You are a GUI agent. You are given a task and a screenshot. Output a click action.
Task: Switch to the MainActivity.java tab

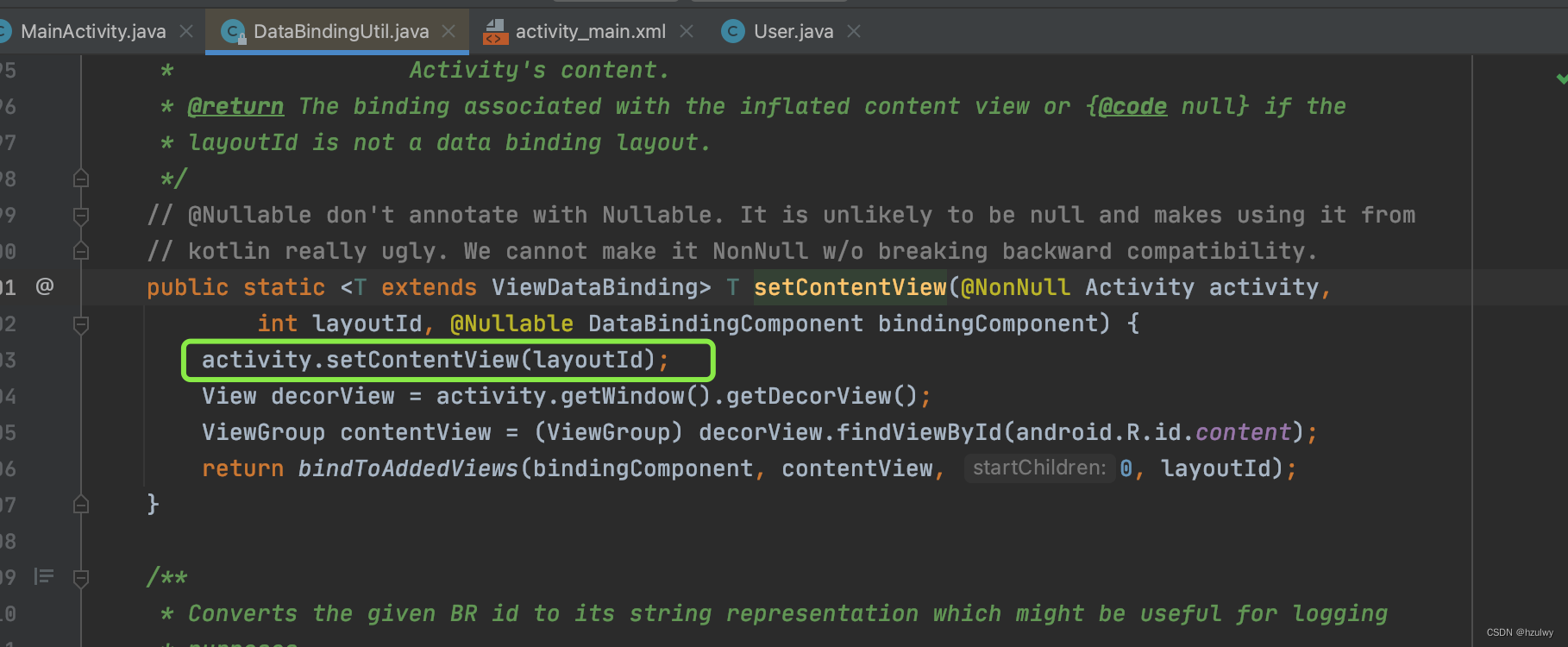tap(93, 32)
